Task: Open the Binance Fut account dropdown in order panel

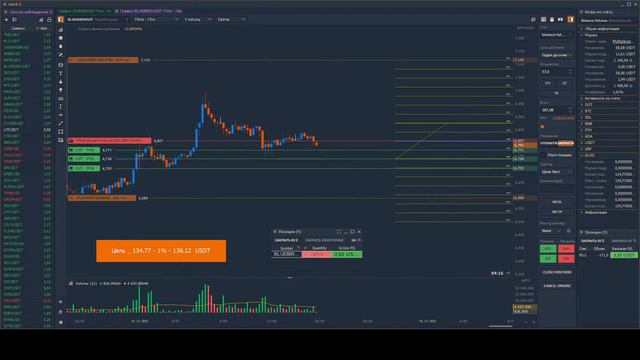Action: 557,35
